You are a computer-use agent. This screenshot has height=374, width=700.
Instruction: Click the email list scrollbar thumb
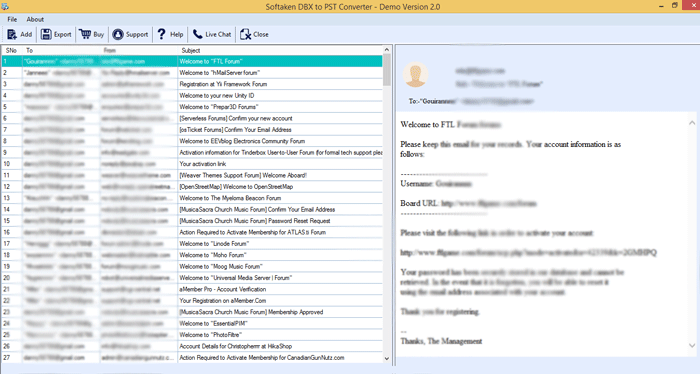click(387, 70)
